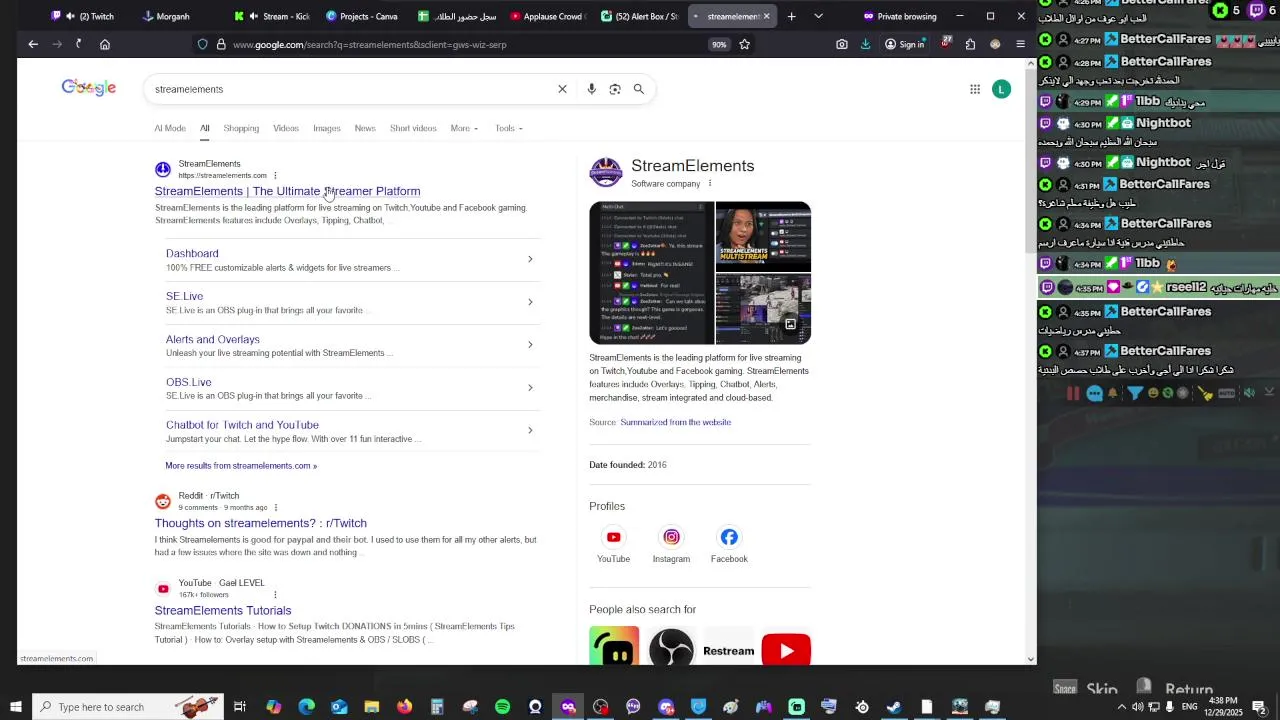Click the bell icon in chat overlay toolbar
Screen dimensions: 1280x720
[x=1112, y=393]
